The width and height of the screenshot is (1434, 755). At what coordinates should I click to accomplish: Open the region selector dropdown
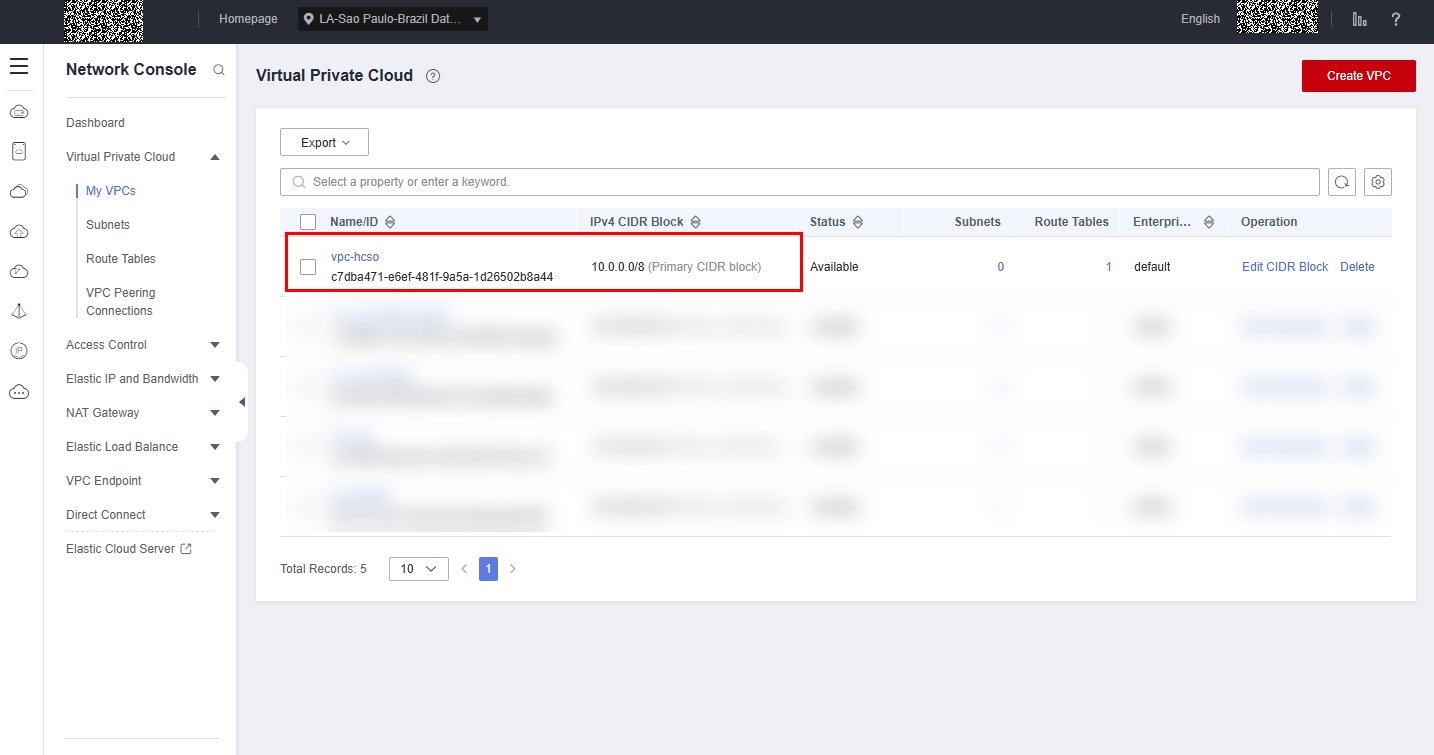[393, 19]
